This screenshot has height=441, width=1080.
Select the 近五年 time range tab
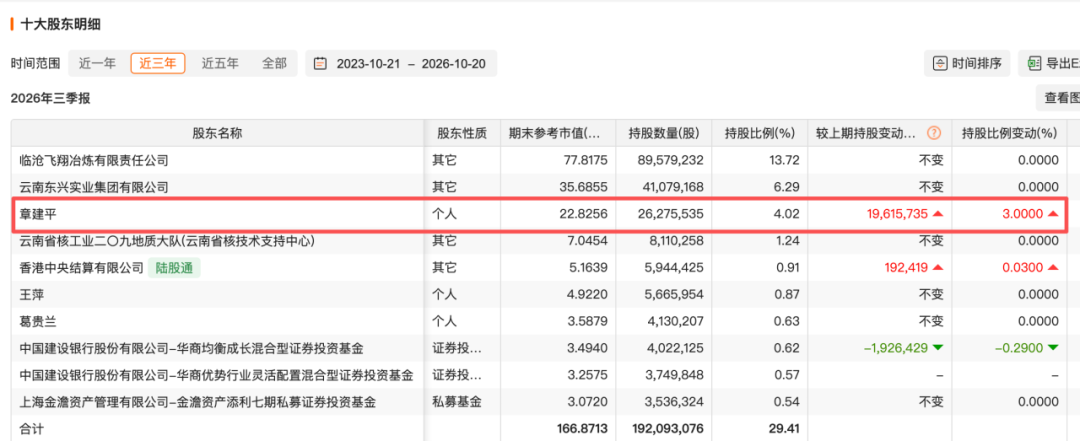click(x=220, y=64)
